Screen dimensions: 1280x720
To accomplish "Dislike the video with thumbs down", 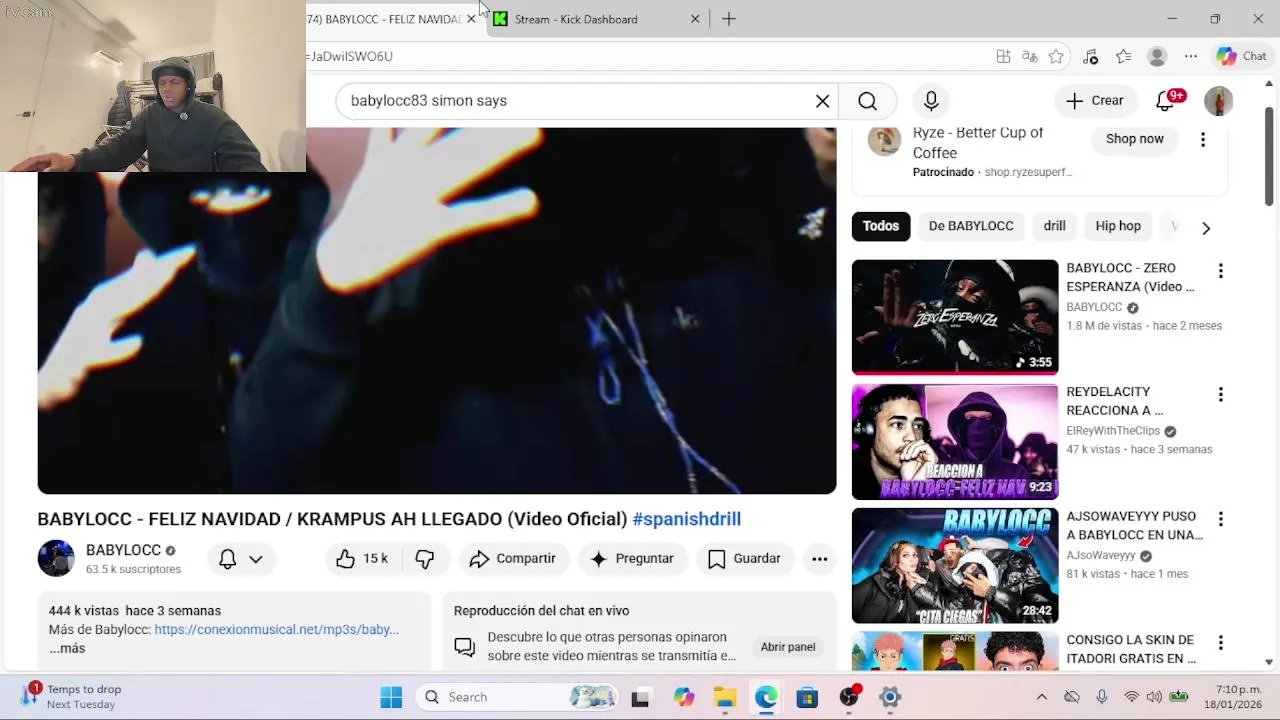I will point(425,559).
